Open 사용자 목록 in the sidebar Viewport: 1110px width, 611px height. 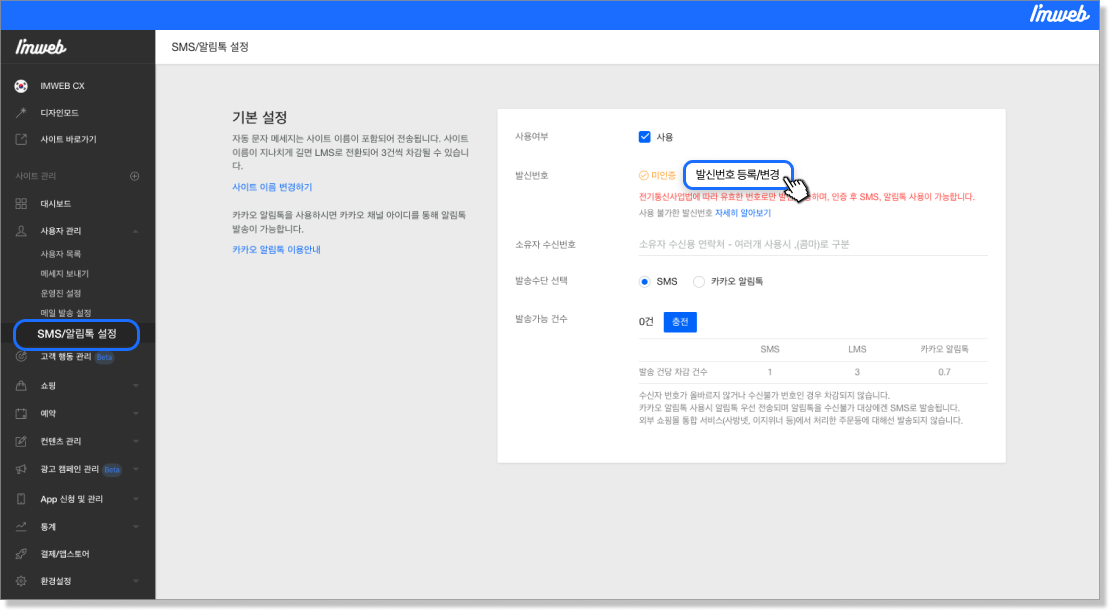point(61,253)
